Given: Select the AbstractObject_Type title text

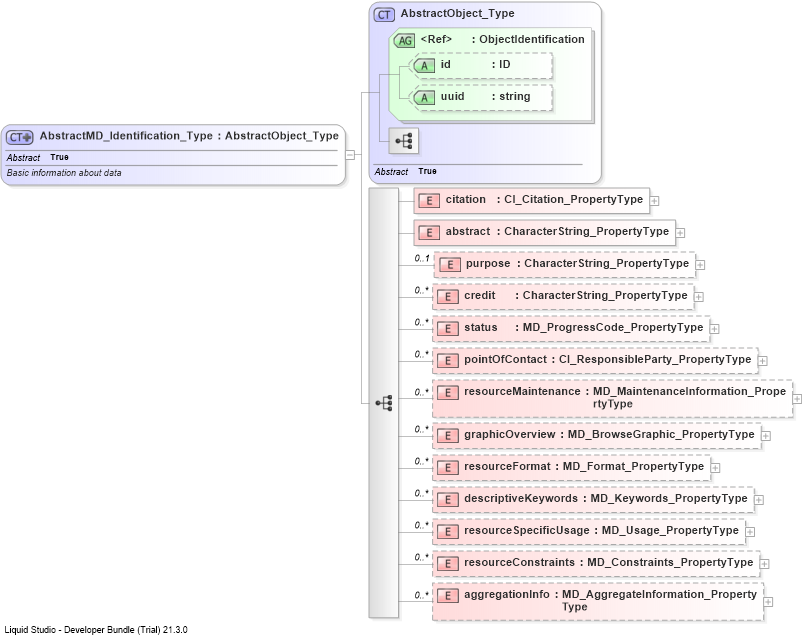Looking at the screenshot, I should coord(457,13).
